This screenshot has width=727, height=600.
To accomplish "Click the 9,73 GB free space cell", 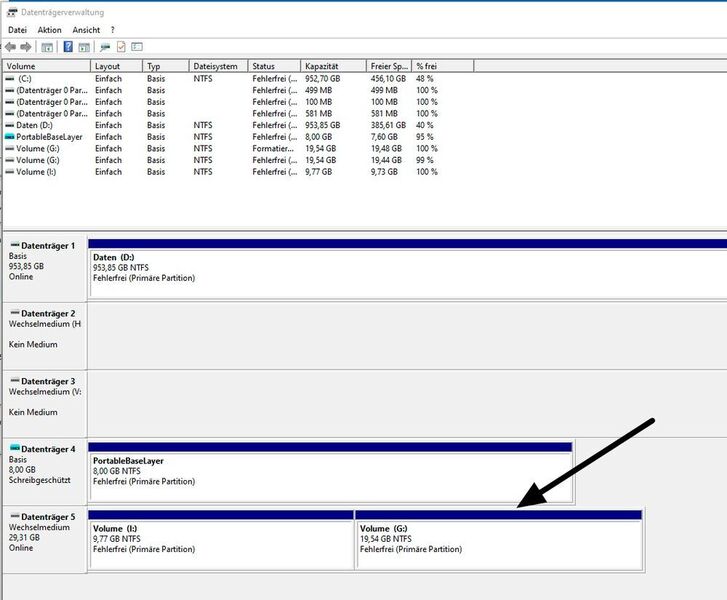I will pyautogui.click(x=384, y=172).
